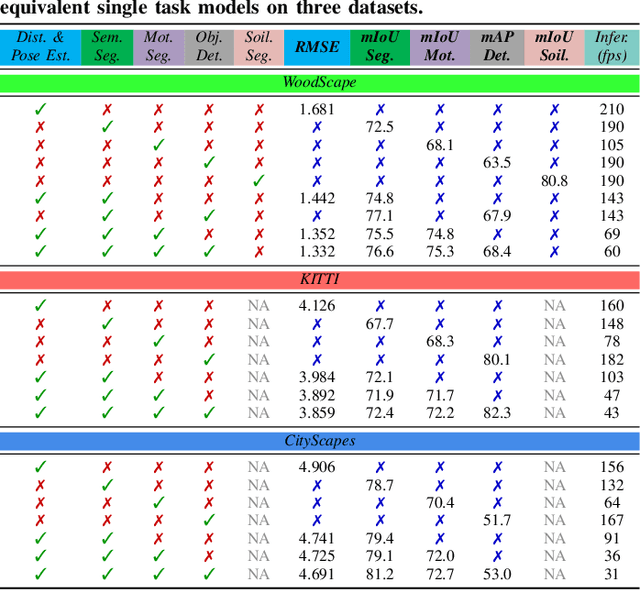640x590 pixels.
Task: Click the 'mIoU Soil.' column header
Action: 554,47
